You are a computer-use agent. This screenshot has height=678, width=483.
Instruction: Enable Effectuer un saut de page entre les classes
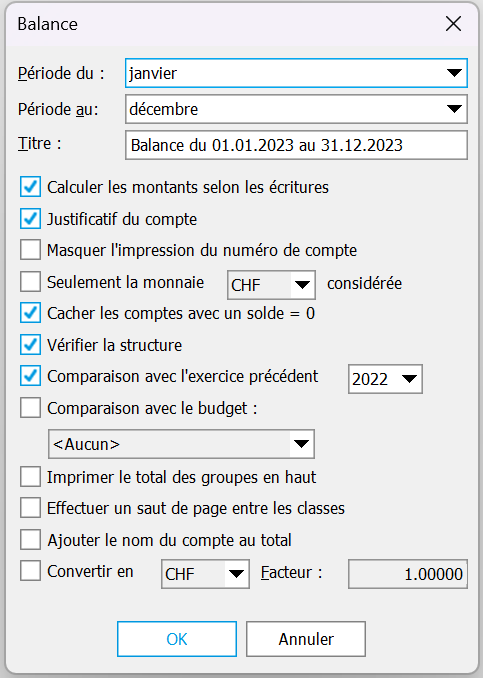30,508
